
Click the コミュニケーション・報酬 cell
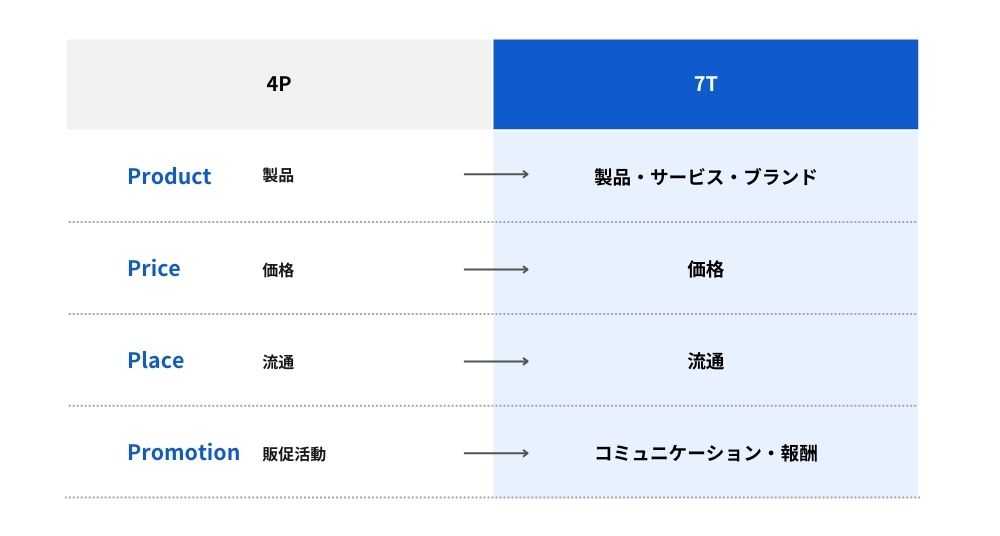click(x=705, y=453)
